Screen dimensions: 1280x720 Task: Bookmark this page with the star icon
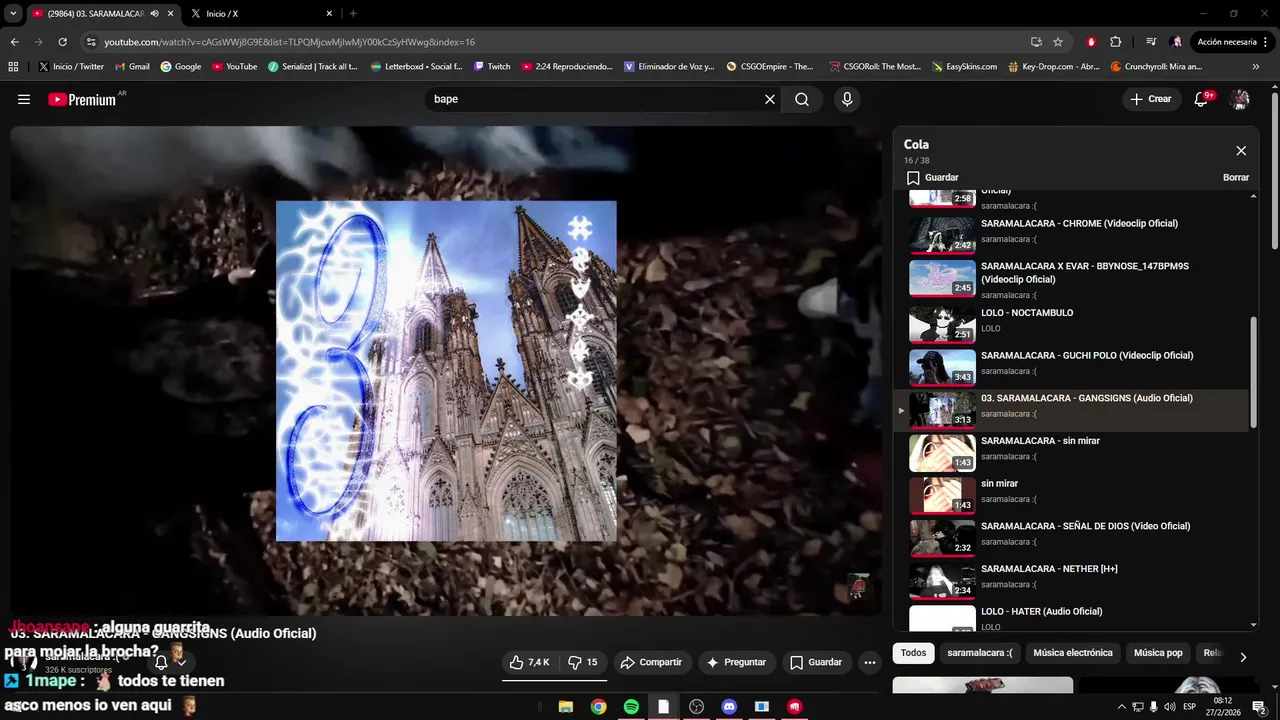[1058, 42]
